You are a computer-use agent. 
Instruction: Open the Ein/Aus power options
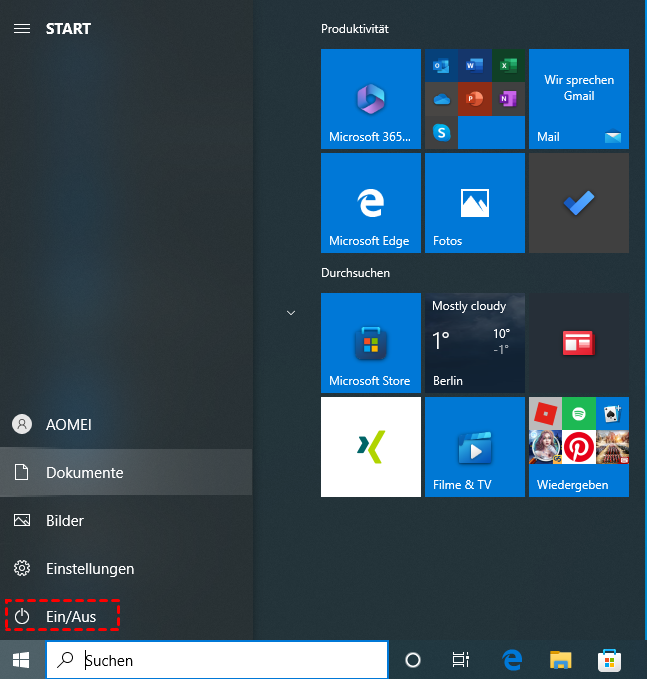point(62,617)
